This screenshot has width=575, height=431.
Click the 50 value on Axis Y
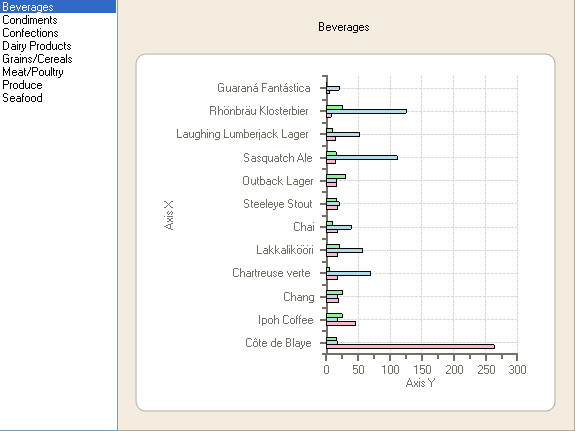click(358, 369)
